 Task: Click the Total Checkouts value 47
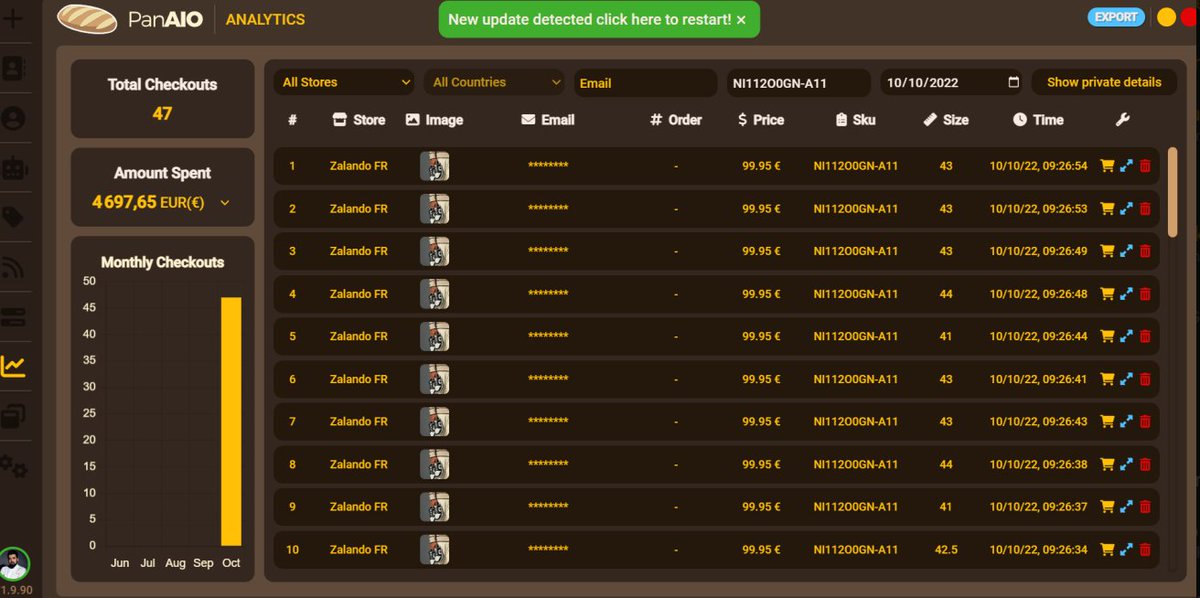[162, 113]
